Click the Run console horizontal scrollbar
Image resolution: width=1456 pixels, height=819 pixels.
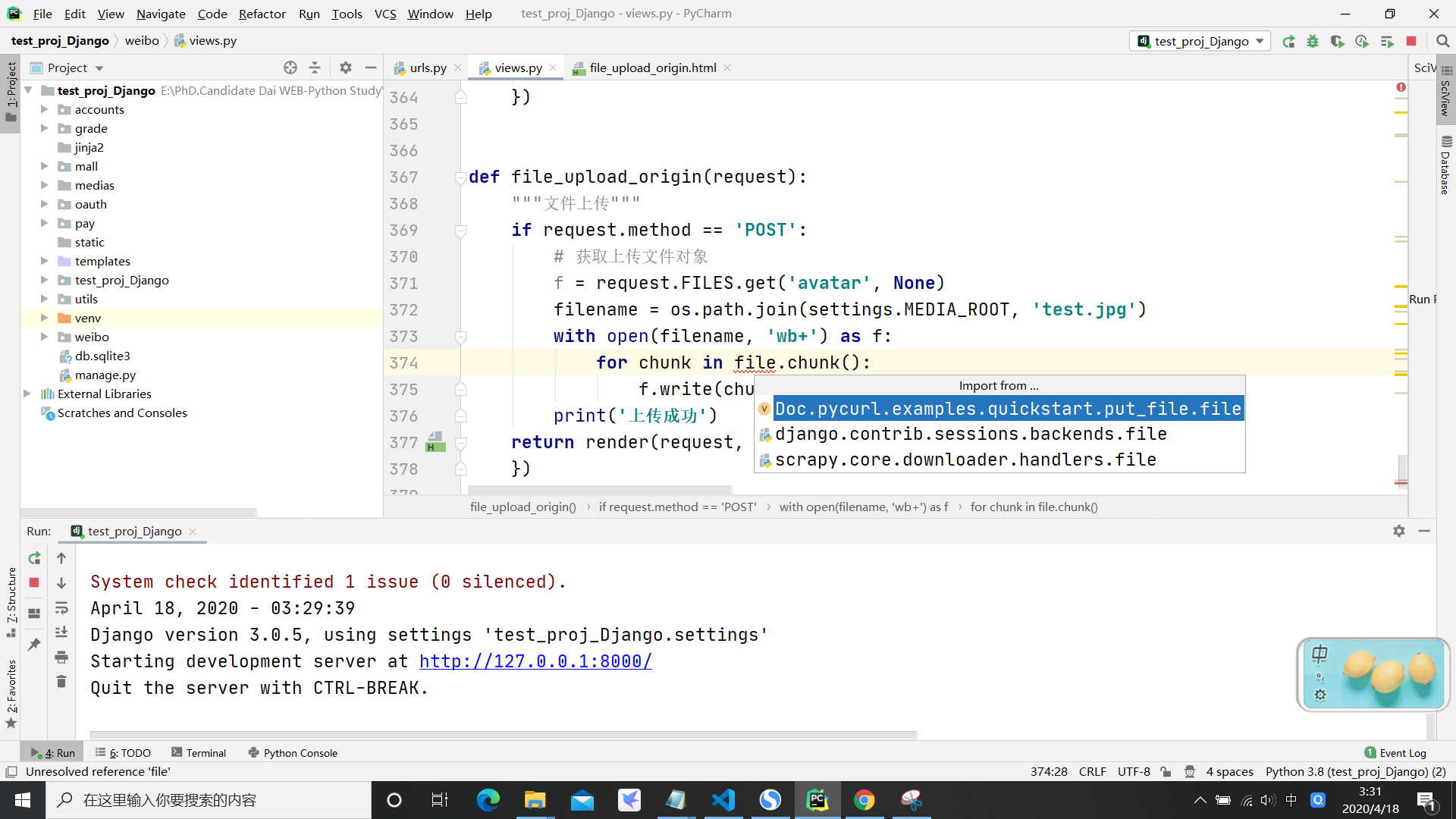click(504, 735)
